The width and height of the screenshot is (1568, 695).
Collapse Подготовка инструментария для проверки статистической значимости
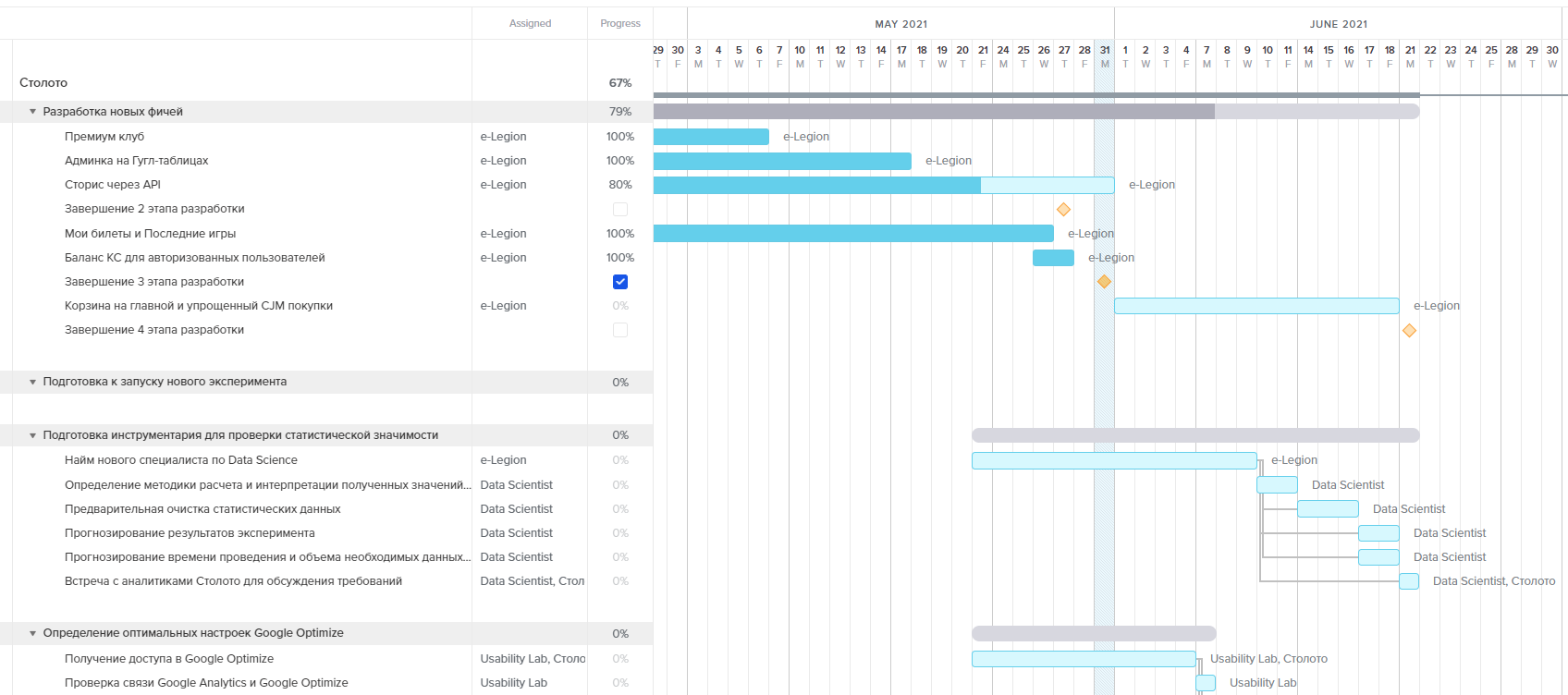click(x=33, y=435)
